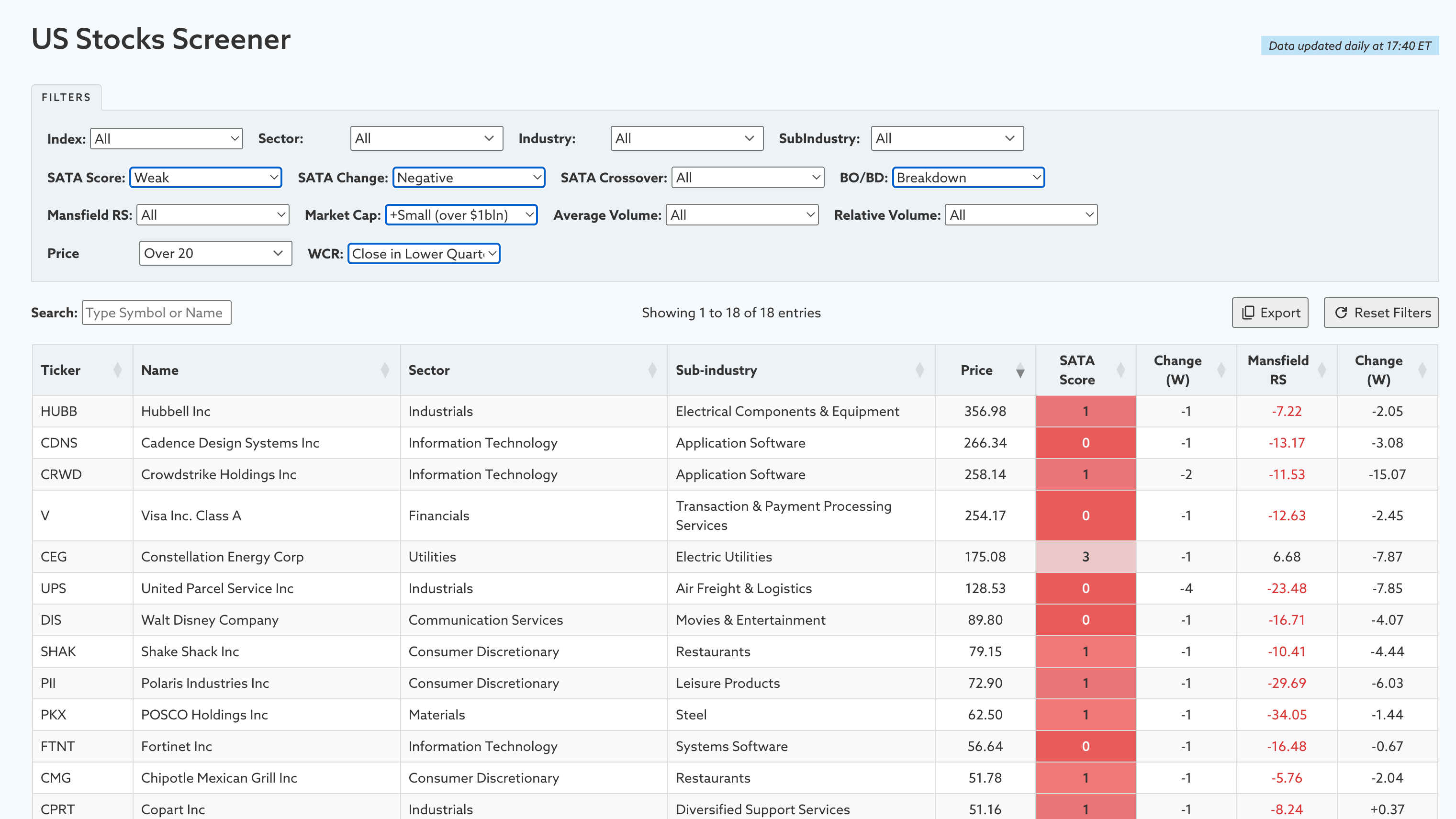Image resolution: width=1456 pixels, height=819 pixels.
Task: Open the Market Cap filter dropdown
Action: click(460, 215)
